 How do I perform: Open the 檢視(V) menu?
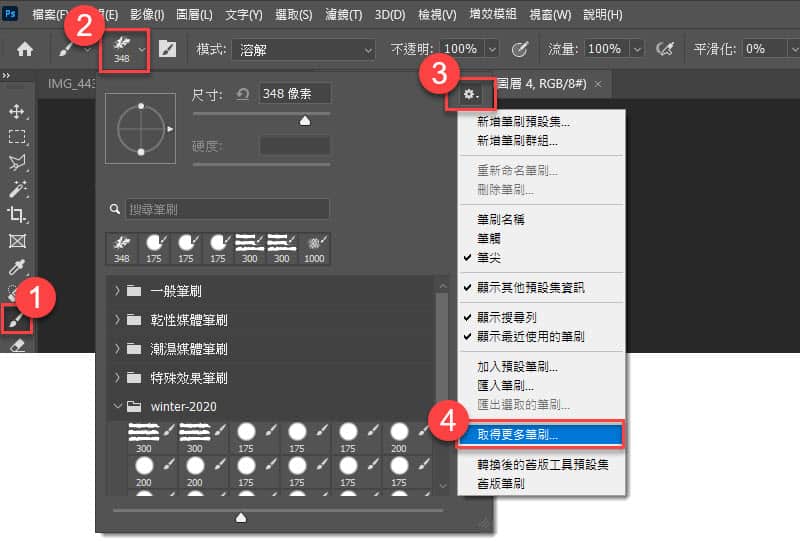click(x=437, y=14)
